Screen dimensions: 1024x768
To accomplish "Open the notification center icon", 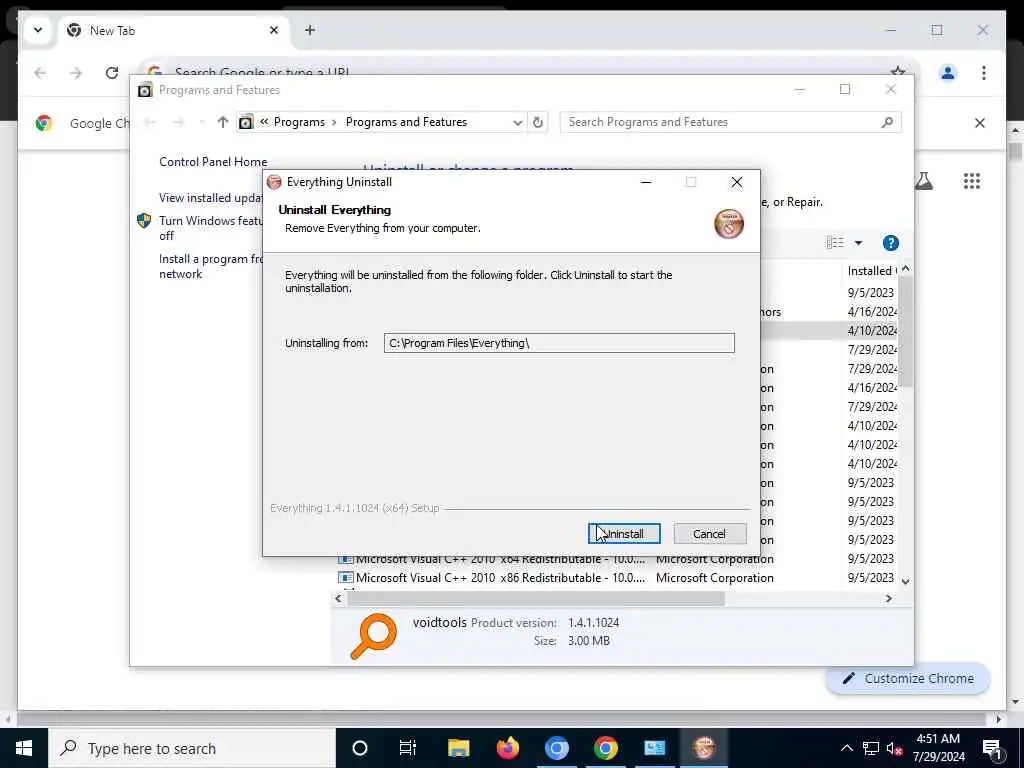I will click(991, 748).
